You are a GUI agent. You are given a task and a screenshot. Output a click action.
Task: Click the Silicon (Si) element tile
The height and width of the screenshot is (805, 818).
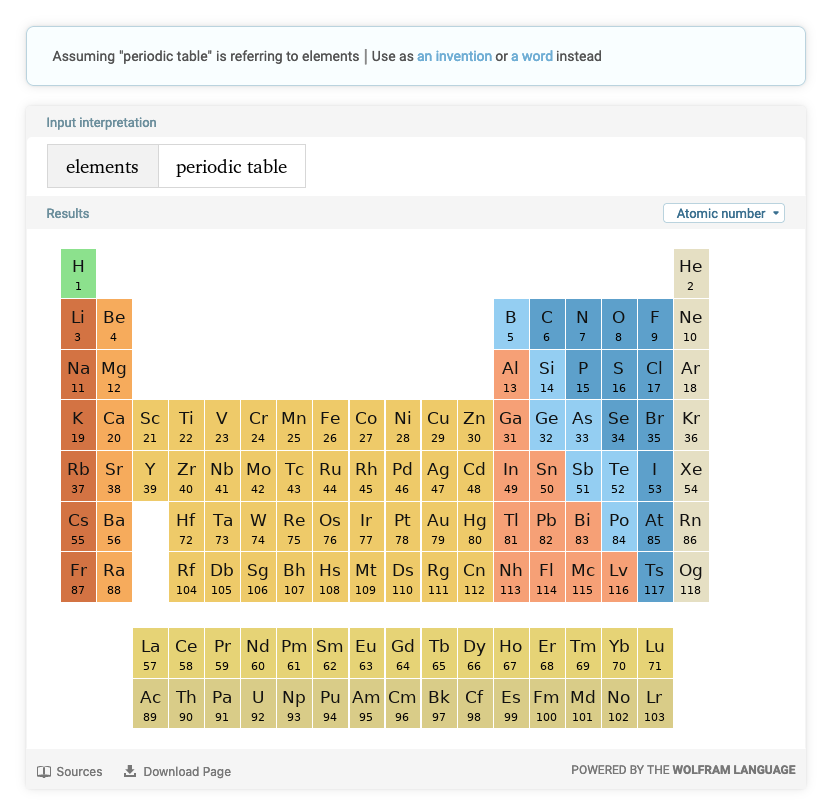(x=546, y=375)
